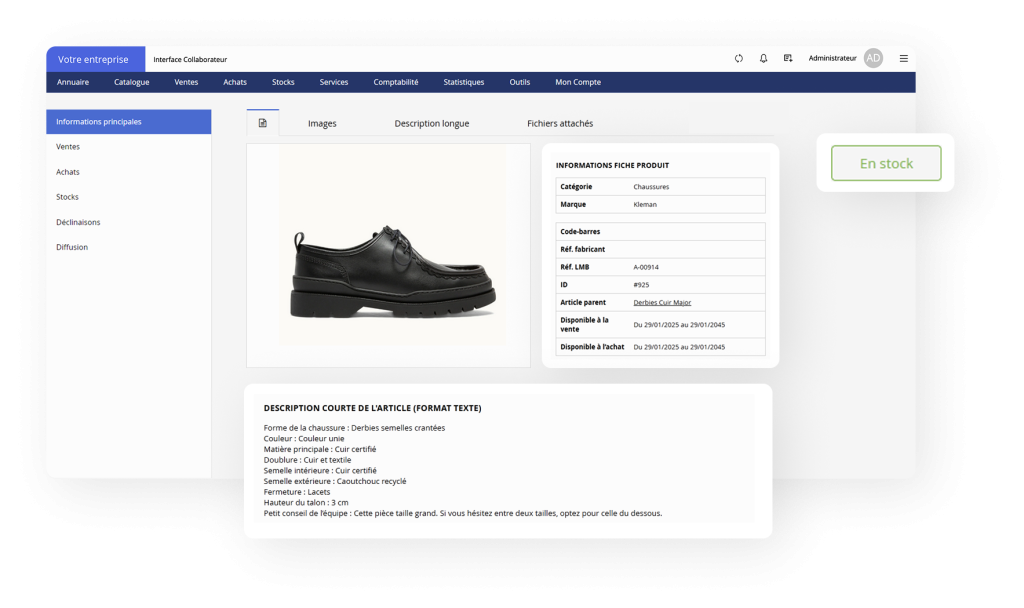Follow the Derbies Cuir Major parent link
This screenshot has height=608, width=1024.
click(x=662, y=302)
